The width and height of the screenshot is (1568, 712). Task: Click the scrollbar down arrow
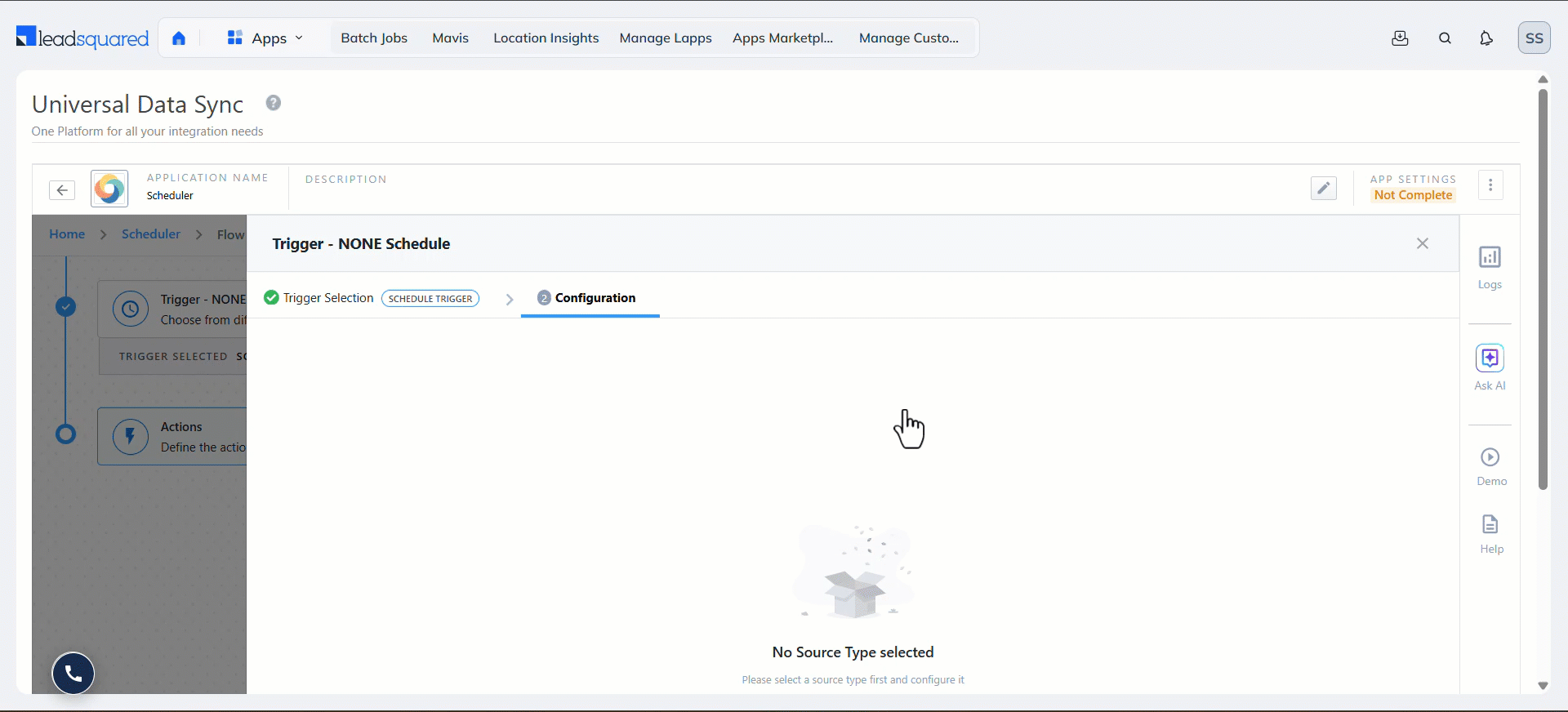(1543, 686)
